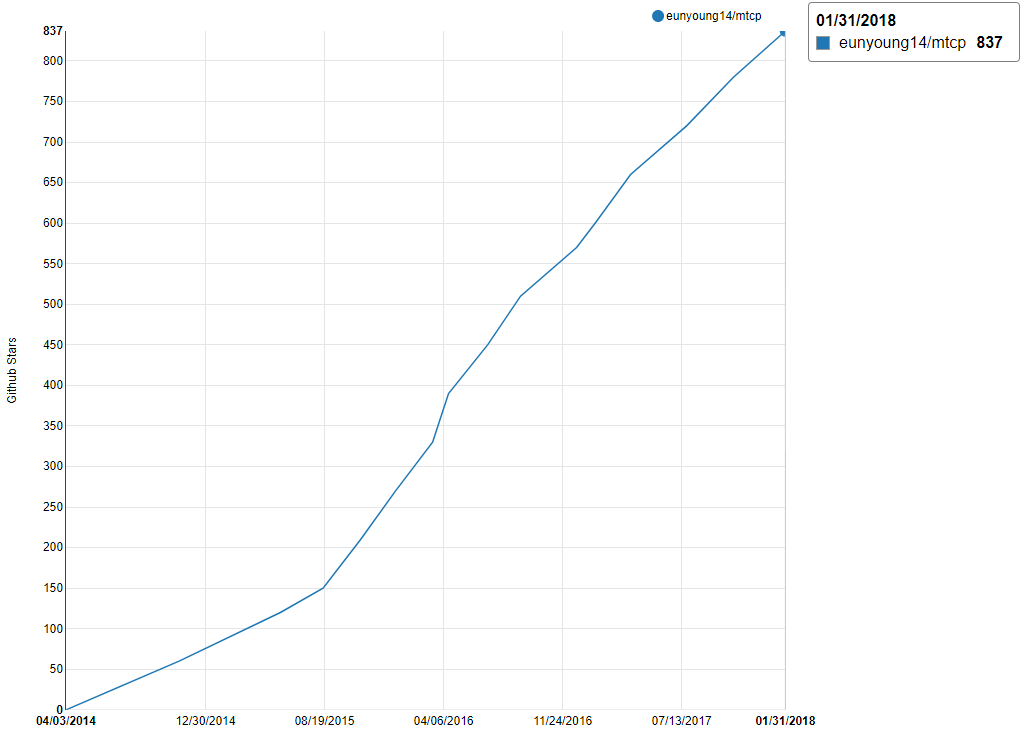Select the 500 y-axis tick label
1023x756 pixels.
(x=52, y=304)
